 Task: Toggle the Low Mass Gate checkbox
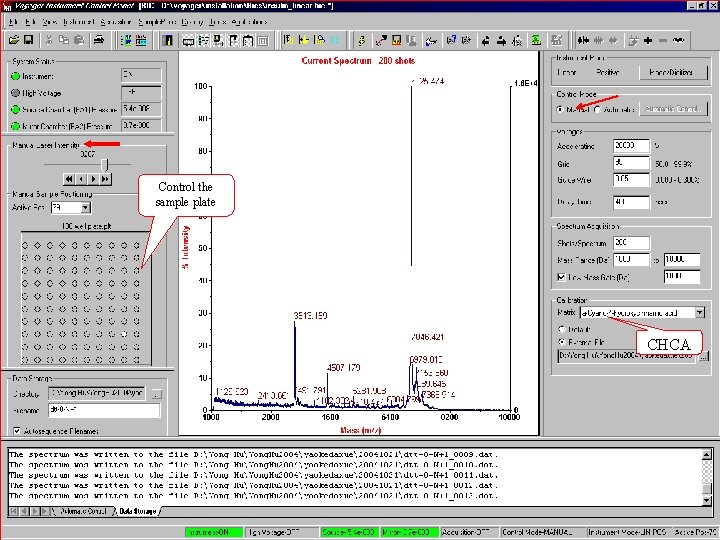[x=561, y=277]
